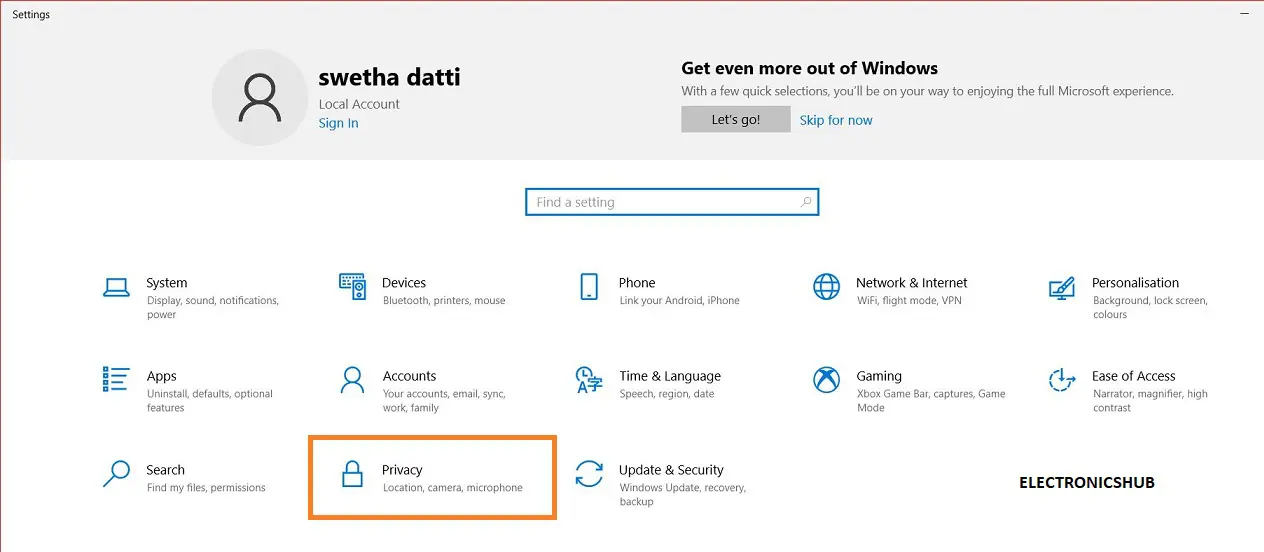Click the Ease of Access icon
This screenshot has width=1264, height=552.
(x=1061, y=380)
